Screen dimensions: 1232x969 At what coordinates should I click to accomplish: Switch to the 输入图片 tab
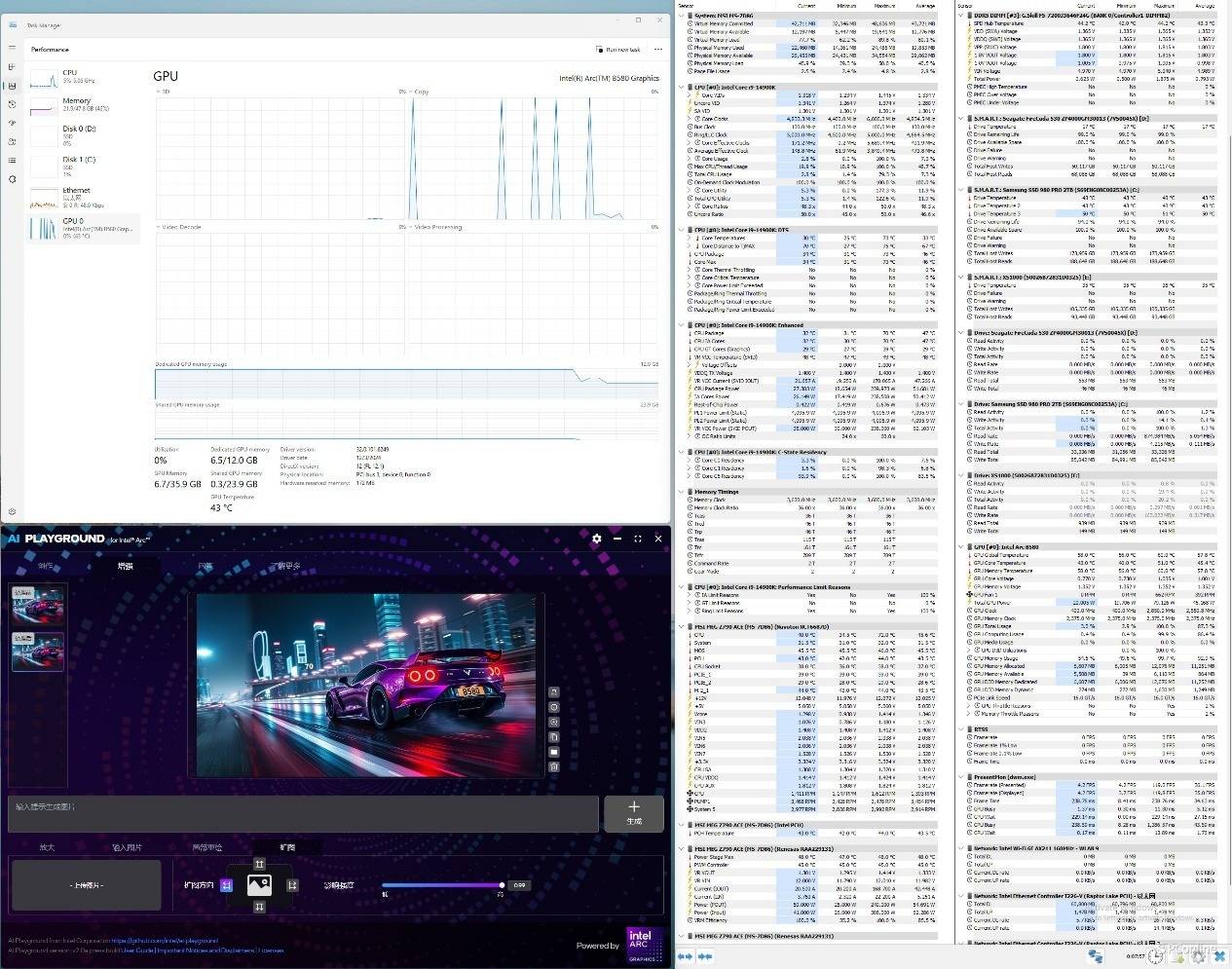(x=127, y=847)
